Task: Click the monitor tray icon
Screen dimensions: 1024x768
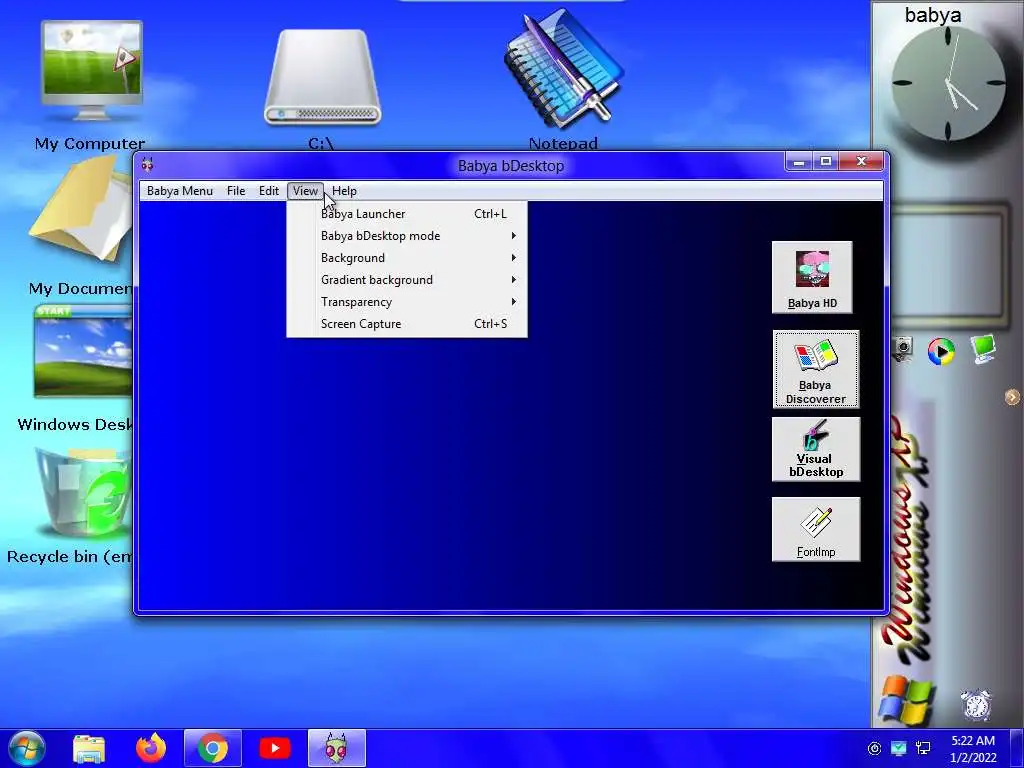Action: coord(899,748)
